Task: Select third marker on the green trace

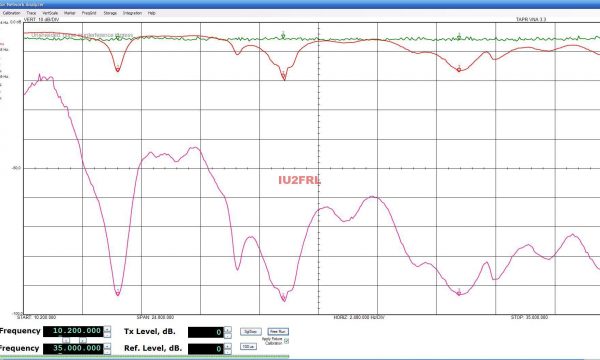Action: click(459, 37)
